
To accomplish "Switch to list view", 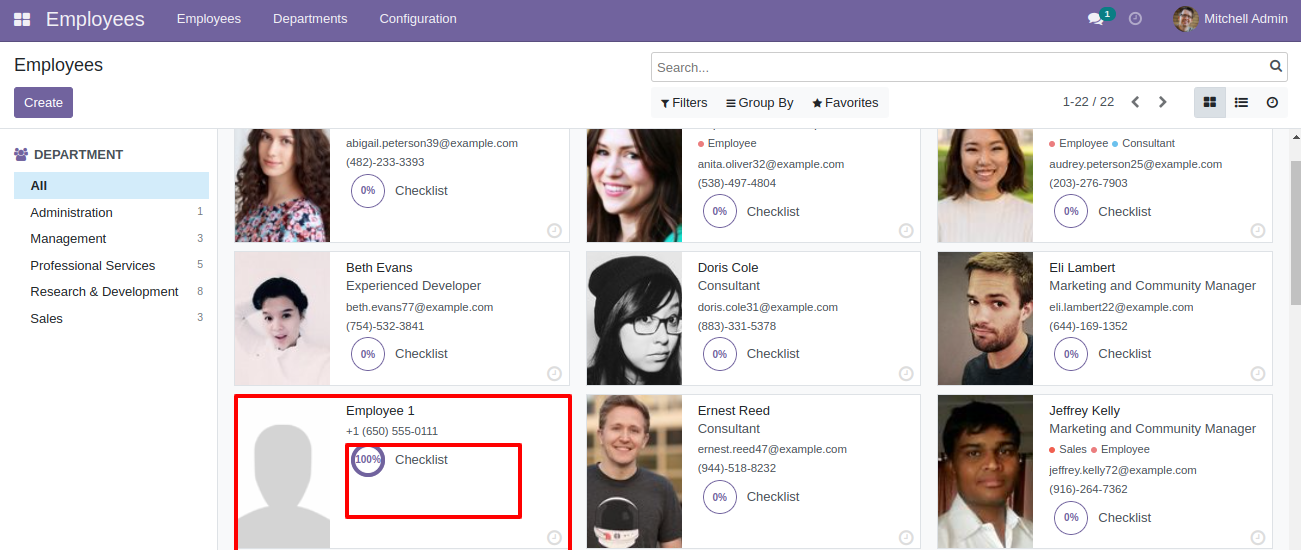I will click(x=1241, y=102).
